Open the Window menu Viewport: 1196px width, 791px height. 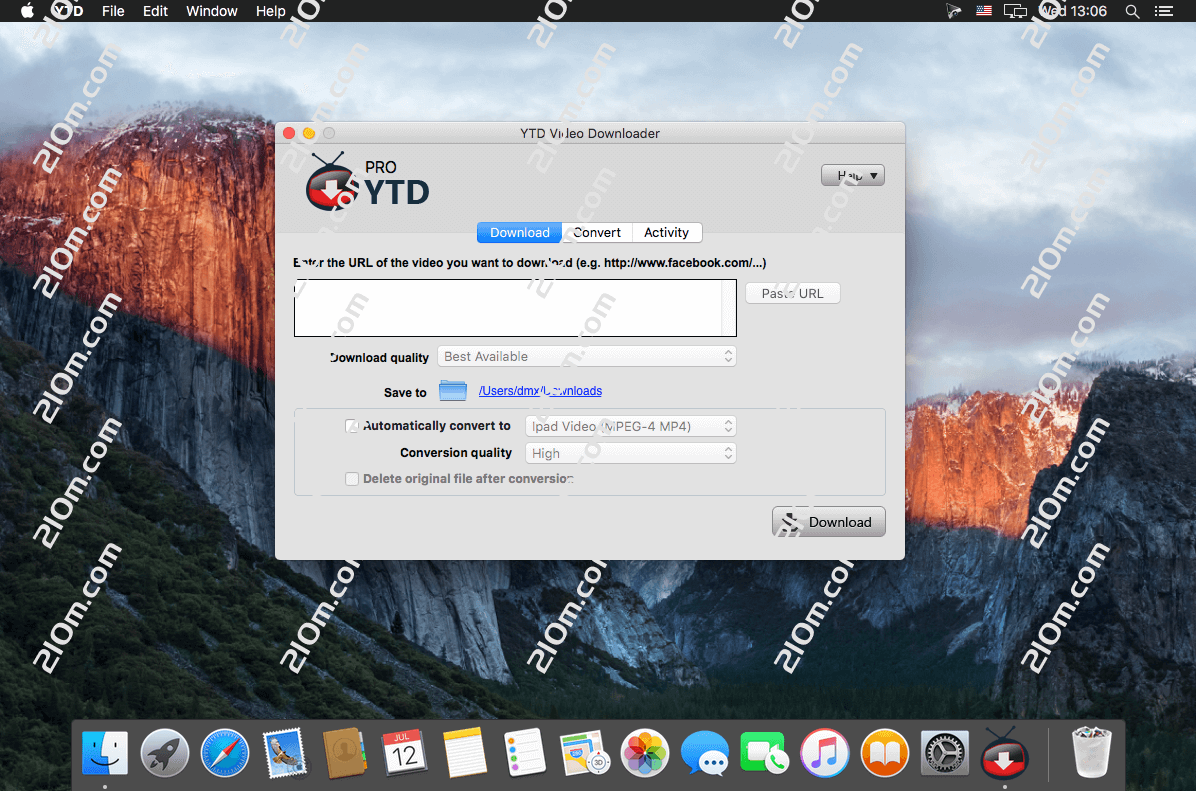click(212, 11)
